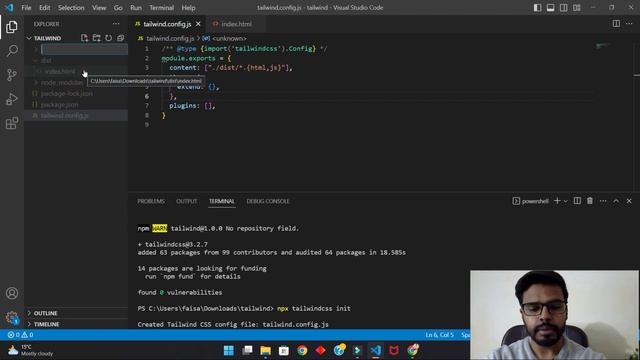Open terminal panel more actions menu
This screenshot has width=640, height=360.
click(603, 201)
